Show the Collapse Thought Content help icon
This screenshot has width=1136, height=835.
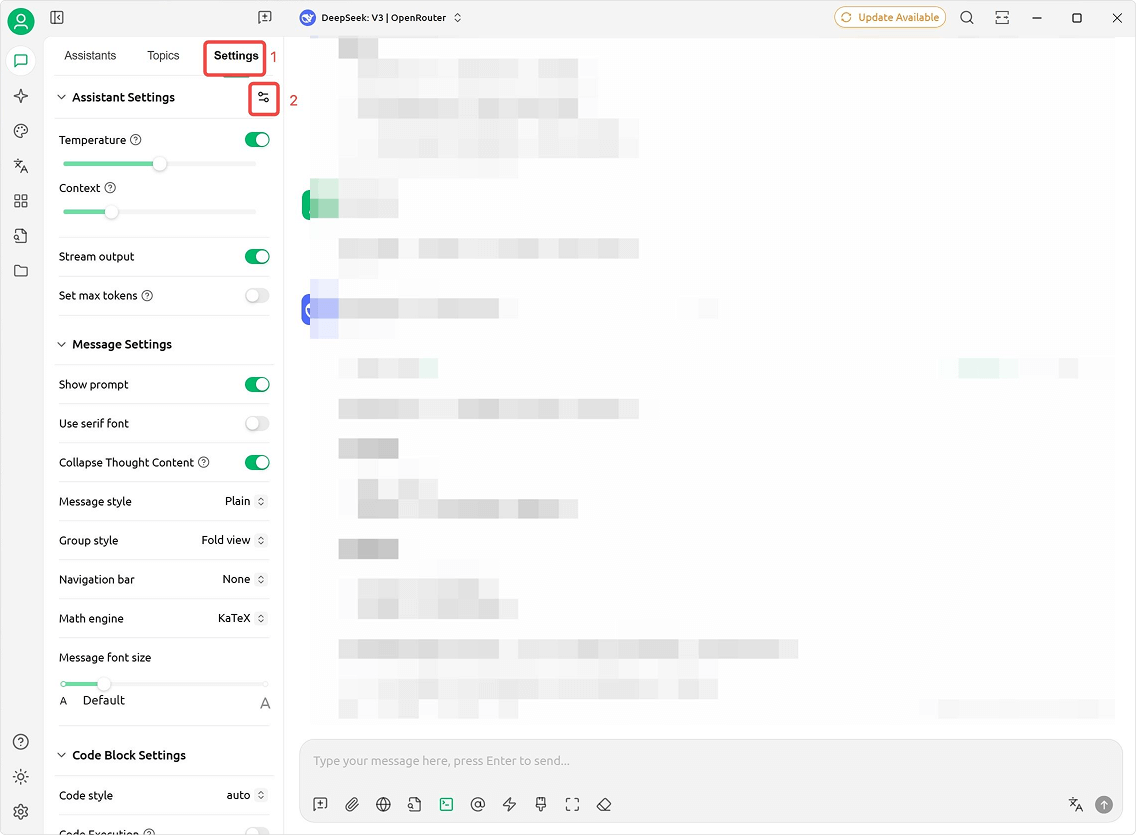tap(204, 462)
